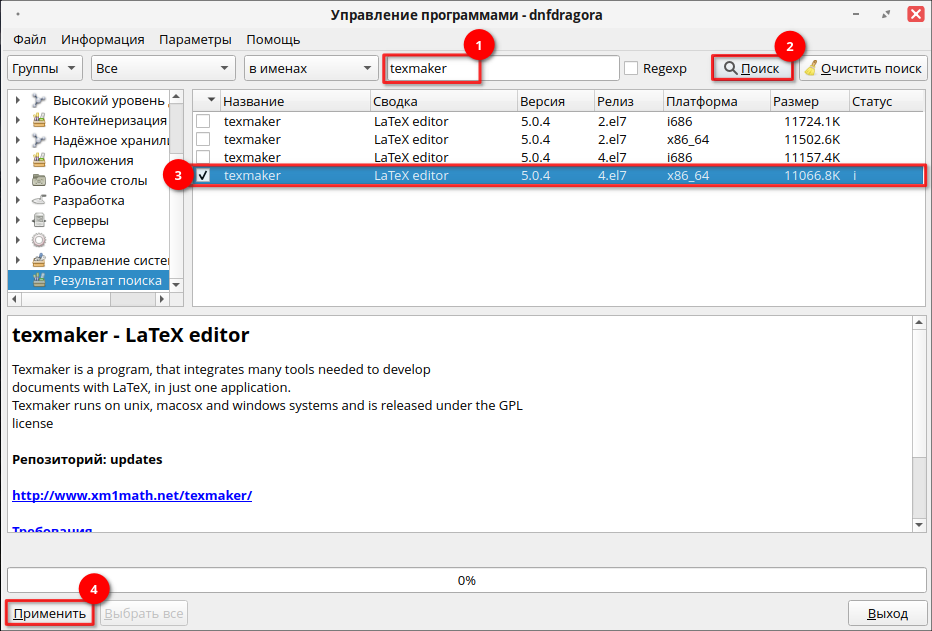Expand the Надёжное хранилище tree node
932x631 pixels.
coord(18,141)
